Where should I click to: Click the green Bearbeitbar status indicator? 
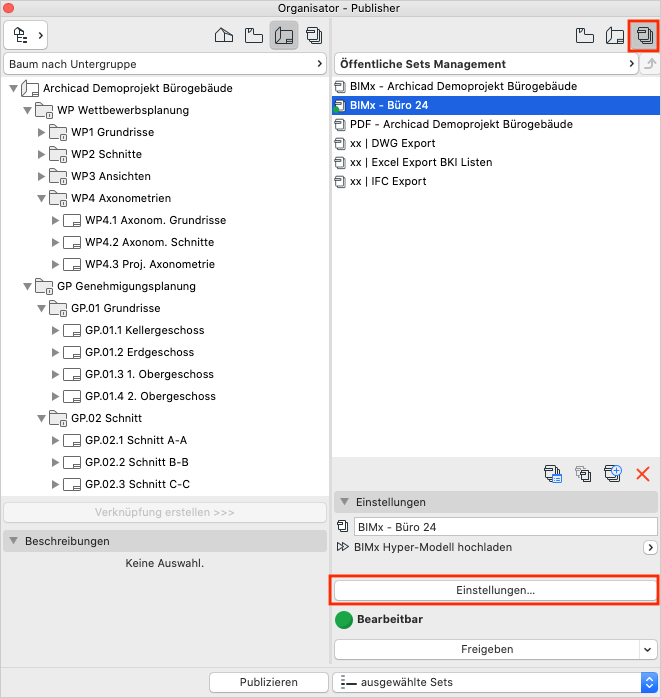click(344, 620)
